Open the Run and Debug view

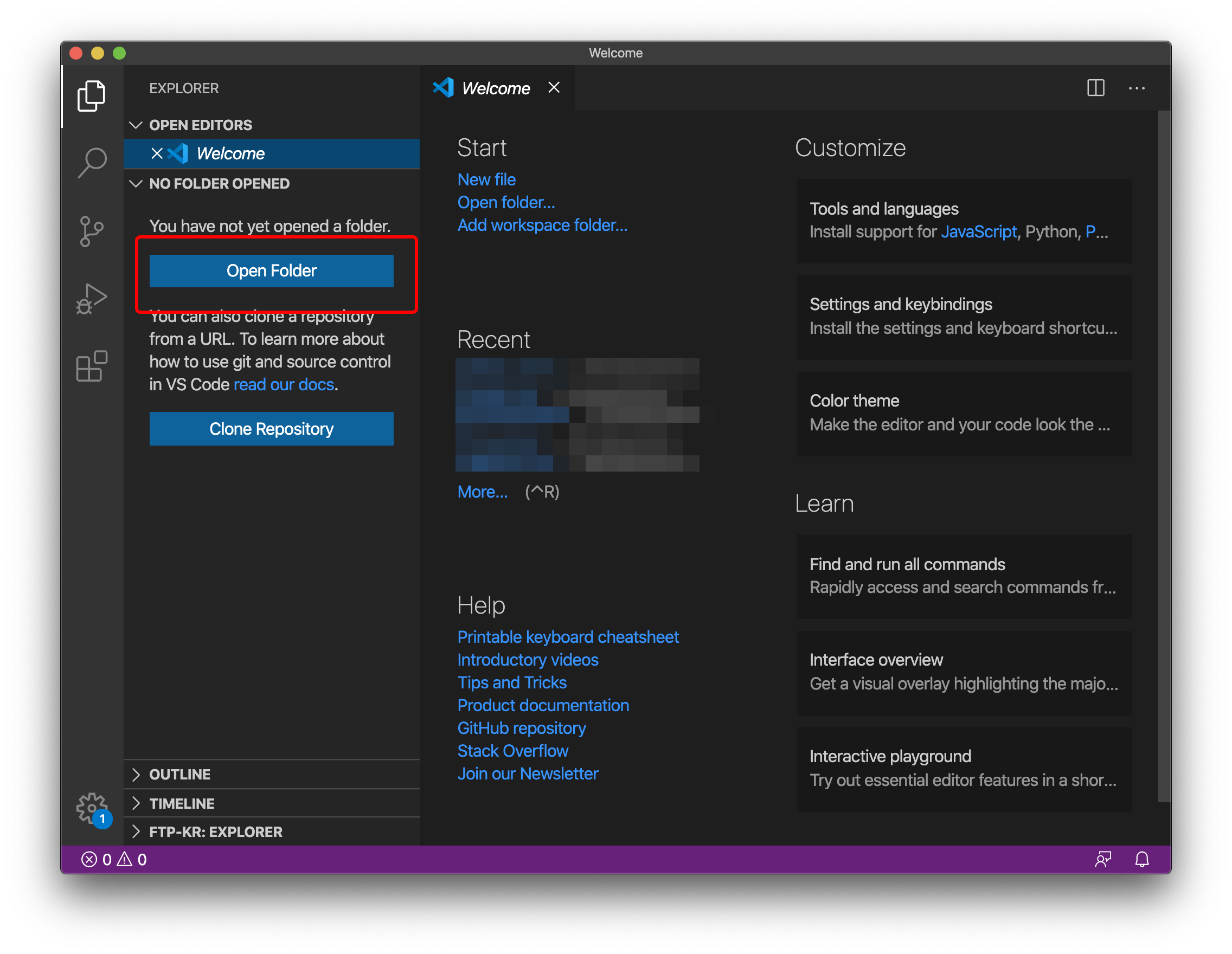click(92, 299)
